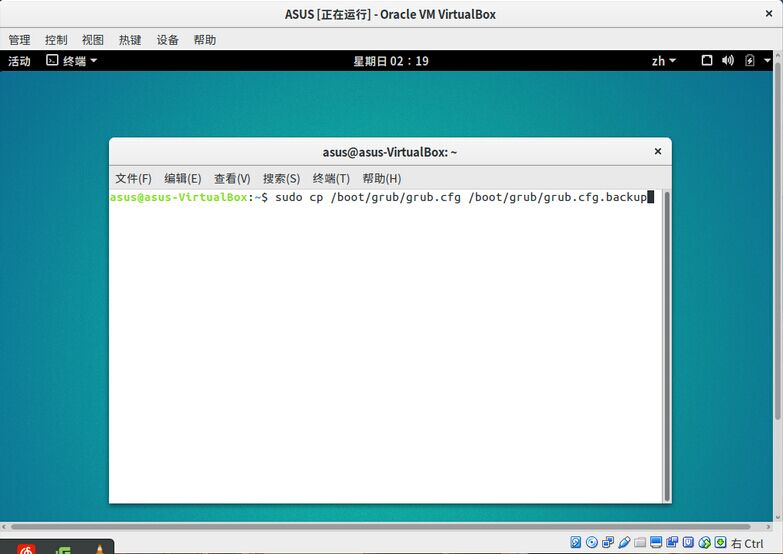783x554 pixels.
Task: Open the terminal 搜索(S) menu
Action: [282, 178]
